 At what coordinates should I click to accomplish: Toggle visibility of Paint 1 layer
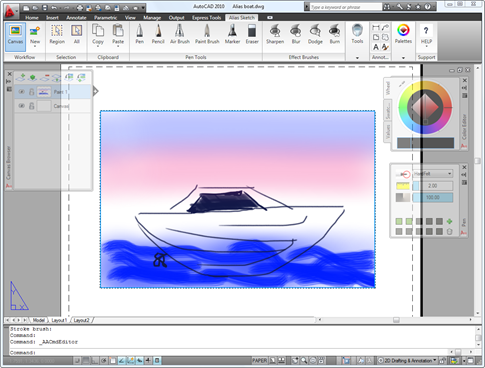(x=22, y=92)
